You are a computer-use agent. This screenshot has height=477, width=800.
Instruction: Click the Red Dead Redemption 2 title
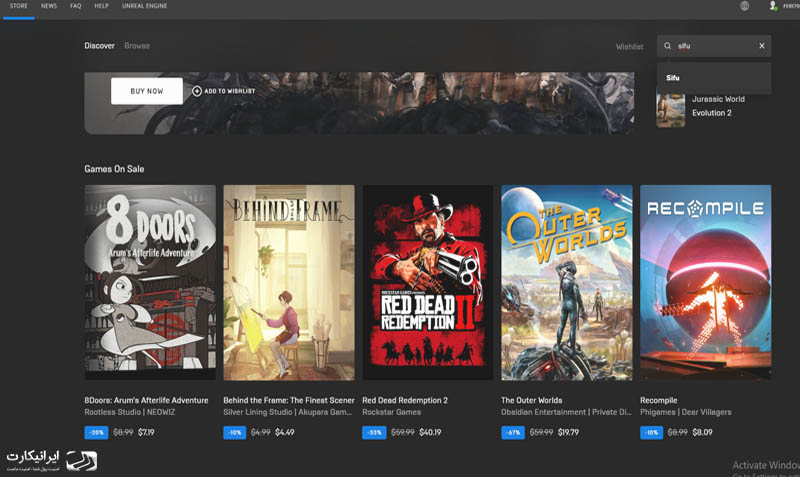click(x=405, y=400)
